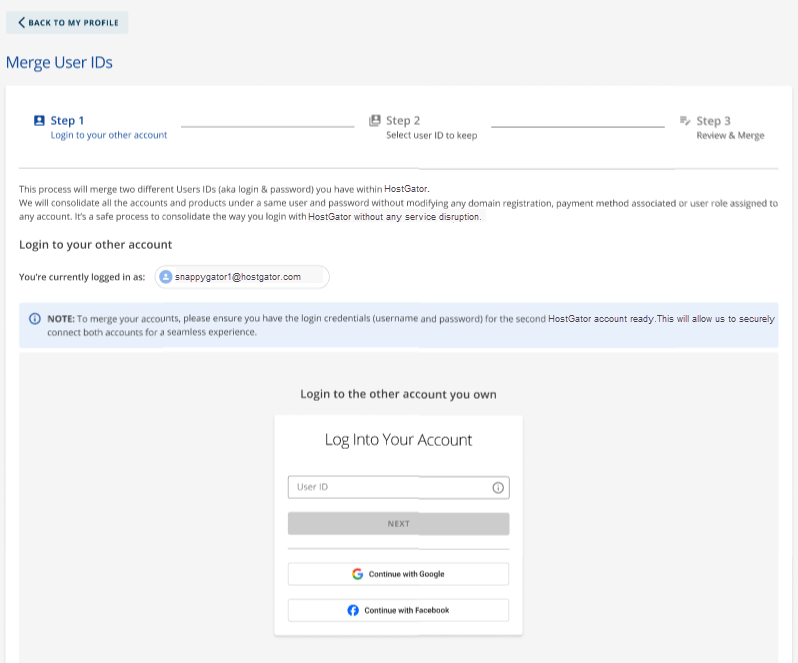Click the Step 2 user list icon
798x663 pixels.
375,120
